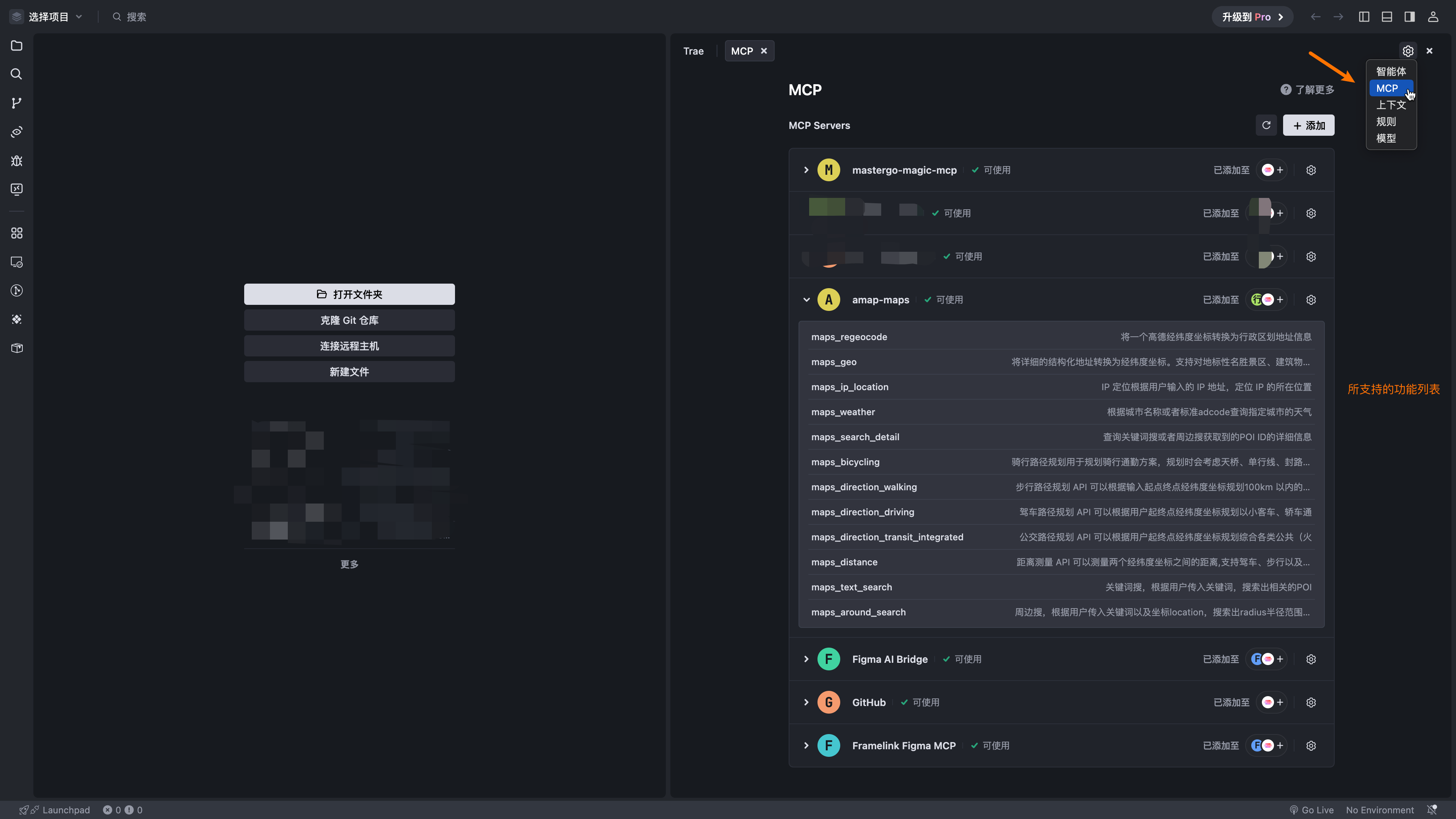
Task: Toggle the bottom panel layout icon
Action: pos(1387,17)
